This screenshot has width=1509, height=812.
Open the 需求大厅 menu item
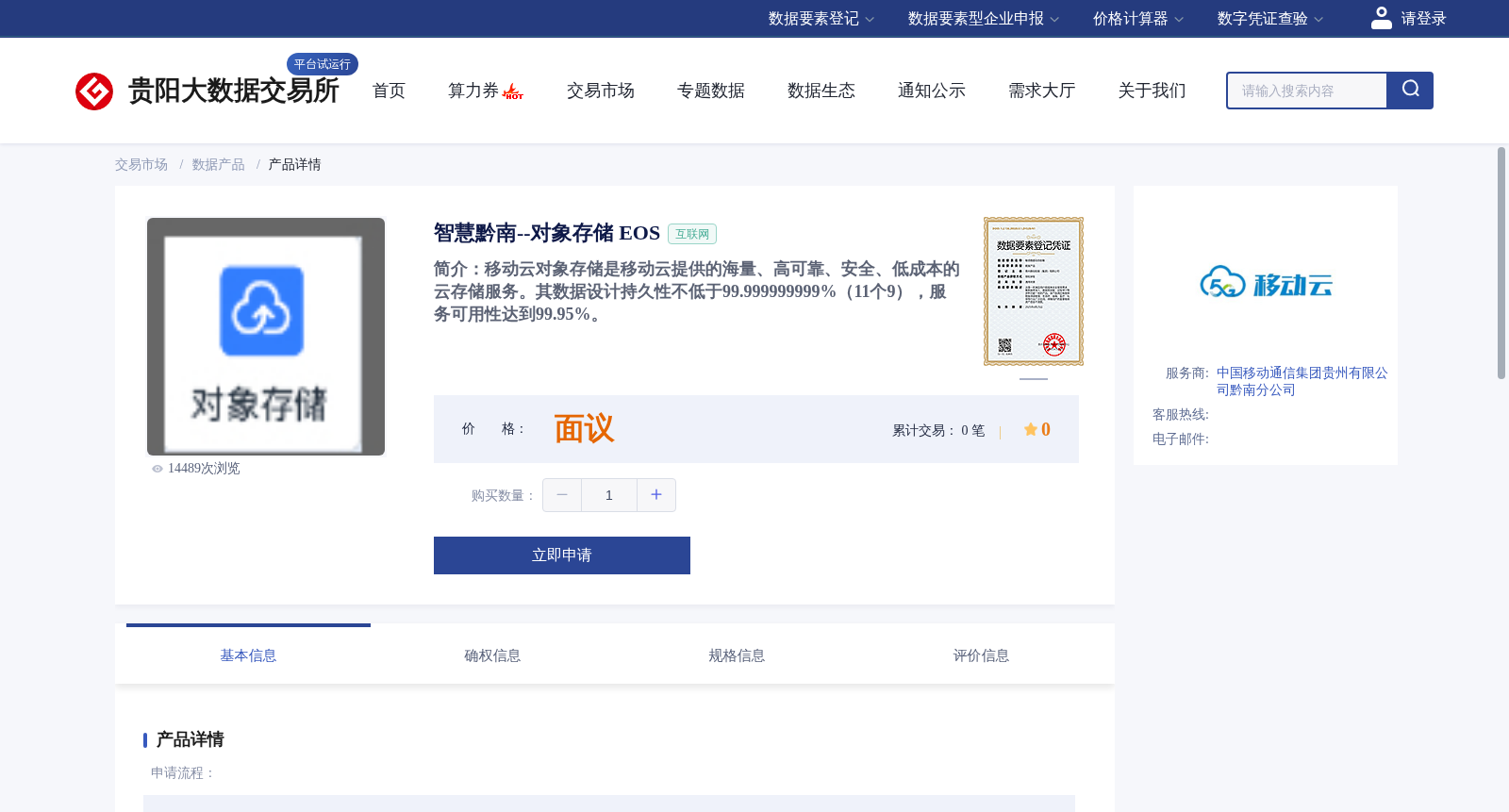point(1042,91)
